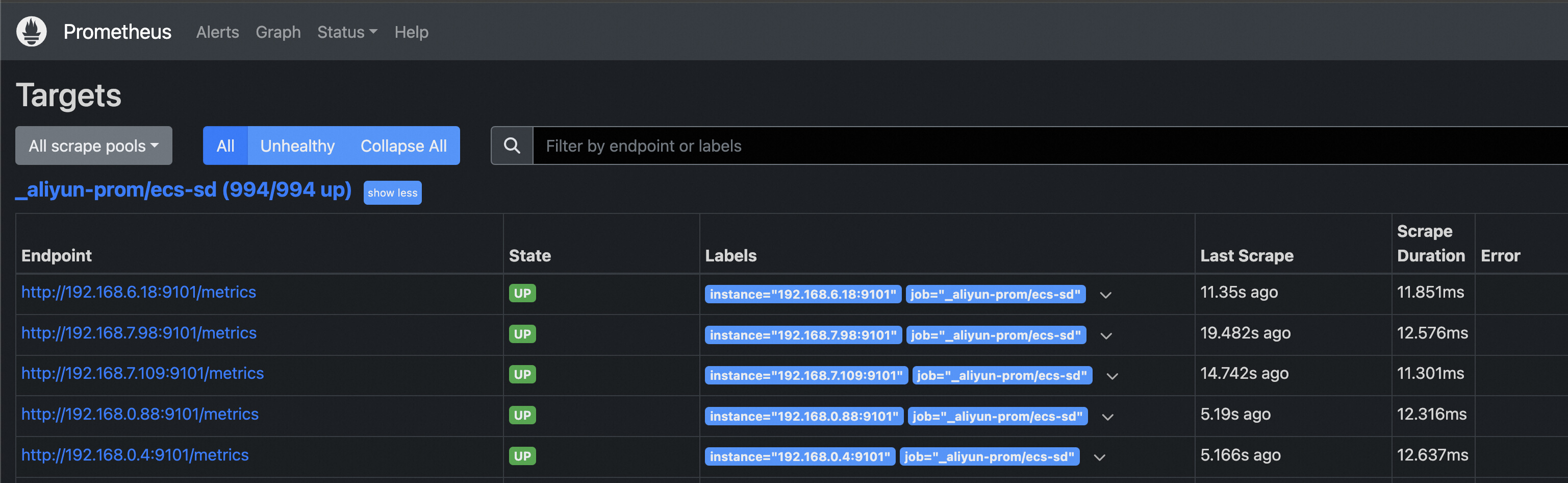Click the search magnifier icon
Viewport: 1568px width, 483px height.
coord(512,146)
